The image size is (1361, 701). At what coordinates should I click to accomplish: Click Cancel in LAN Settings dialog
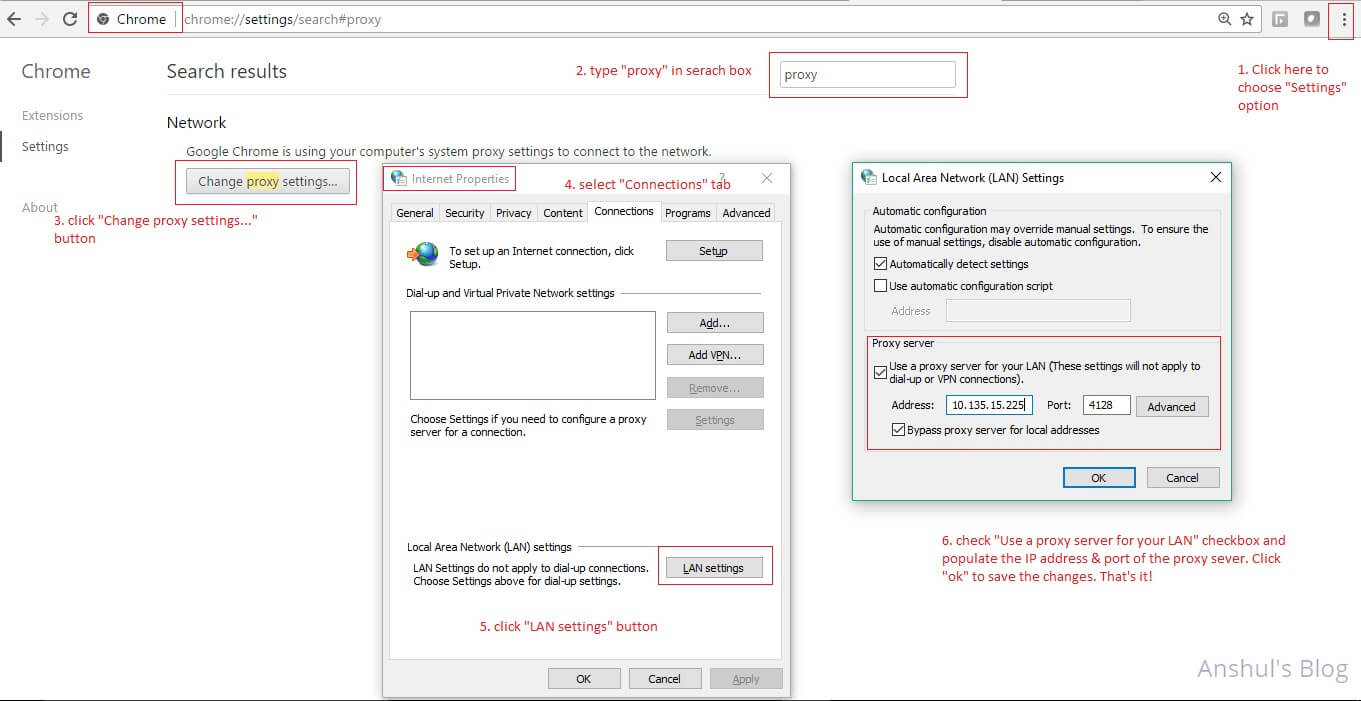click(x=1183, y=477)
